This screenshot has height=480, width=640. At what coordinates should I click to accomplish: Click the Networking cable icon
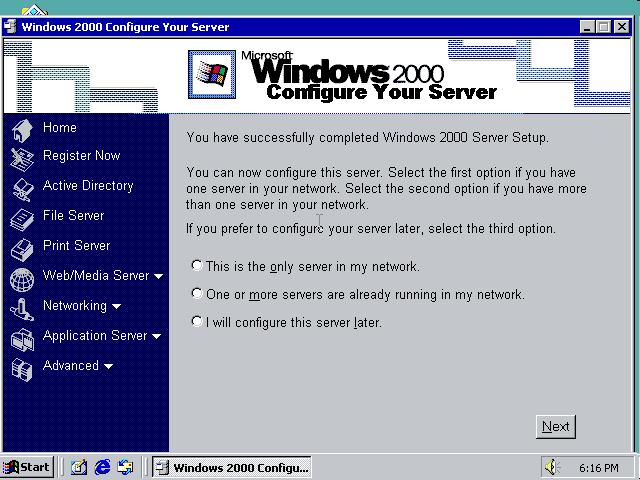click(22, 310)
